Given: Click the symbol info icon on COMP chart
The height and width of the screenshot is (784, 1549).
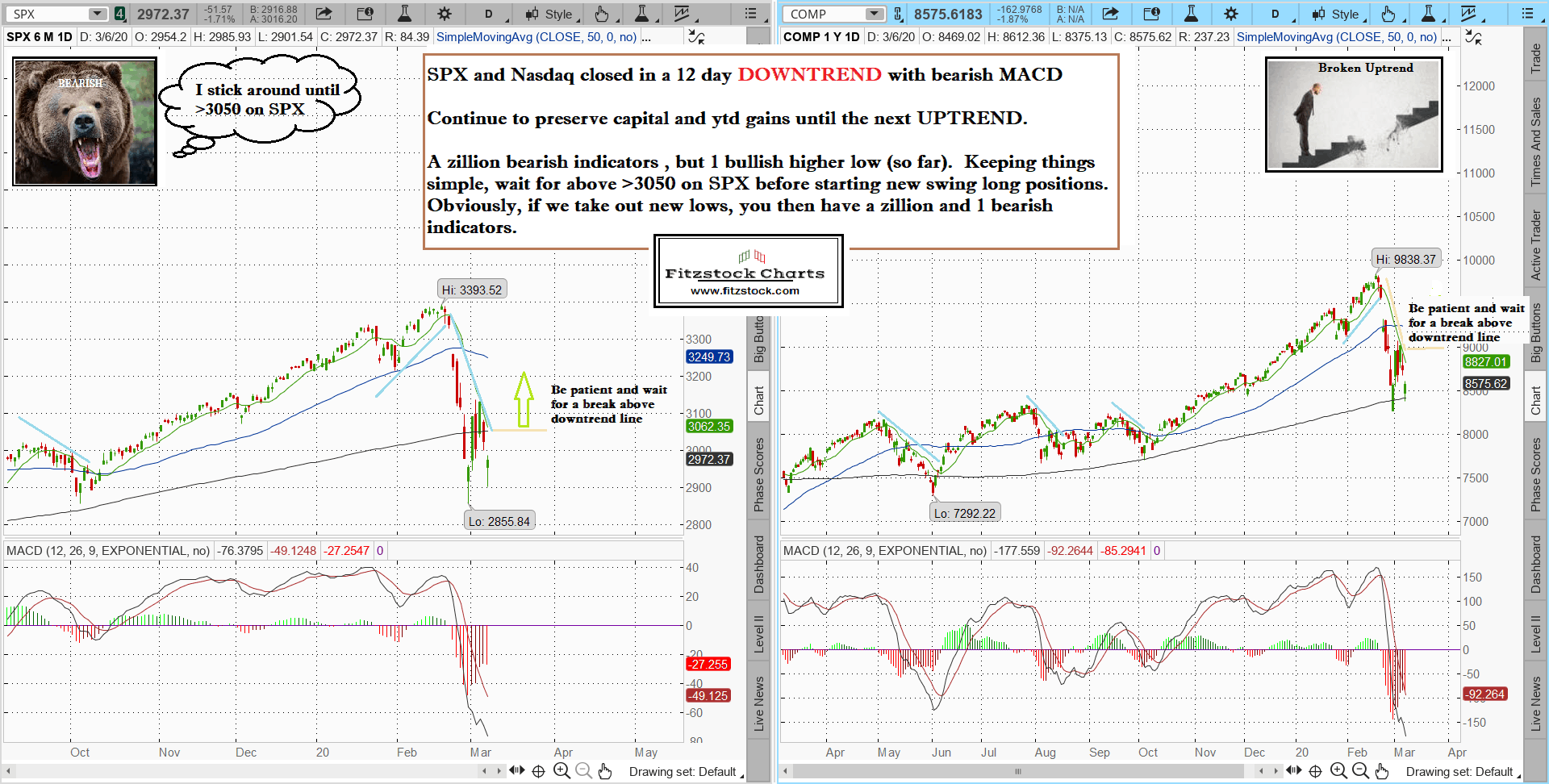Looking at the screenshot, I should pyautogui.click(x=1151, y=14).
